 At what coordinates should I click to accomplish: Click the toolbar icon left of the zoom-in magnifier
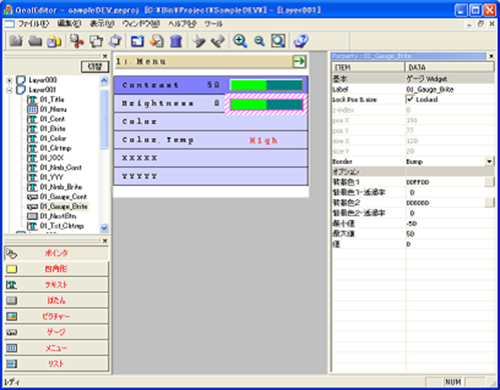(x=218, y=41)
